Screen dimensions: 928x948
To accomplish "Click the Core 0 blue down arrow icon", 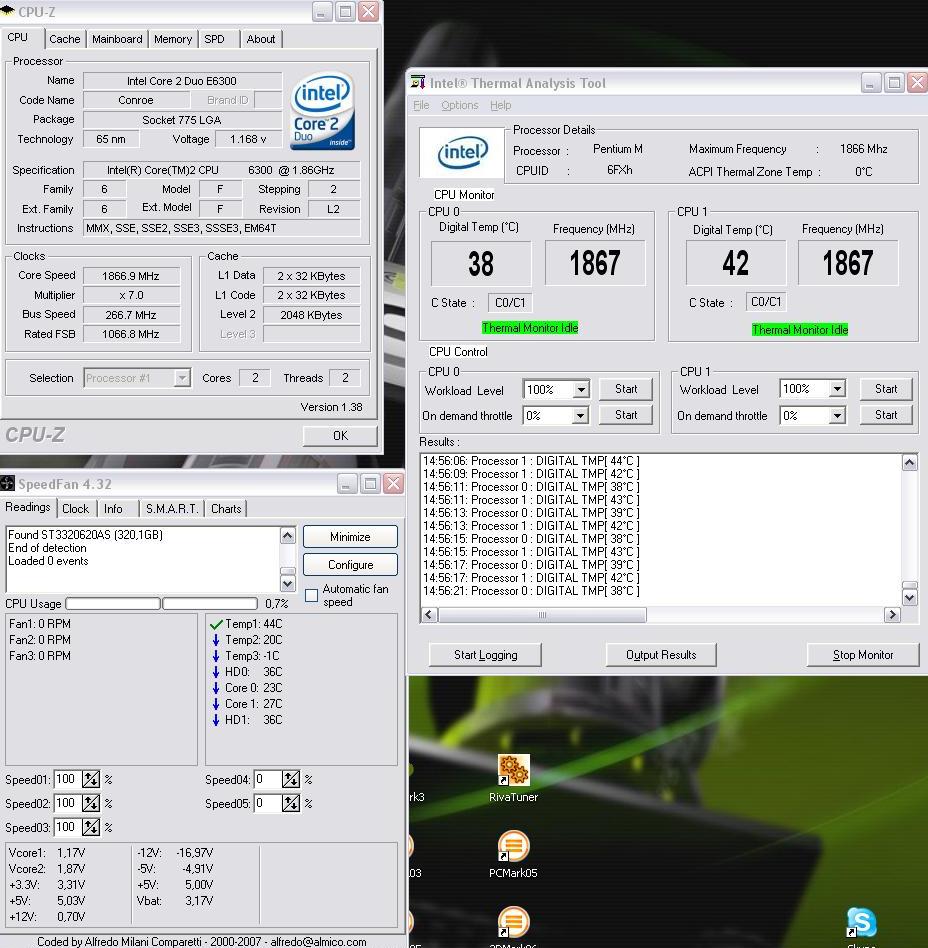I will [216, 688].
